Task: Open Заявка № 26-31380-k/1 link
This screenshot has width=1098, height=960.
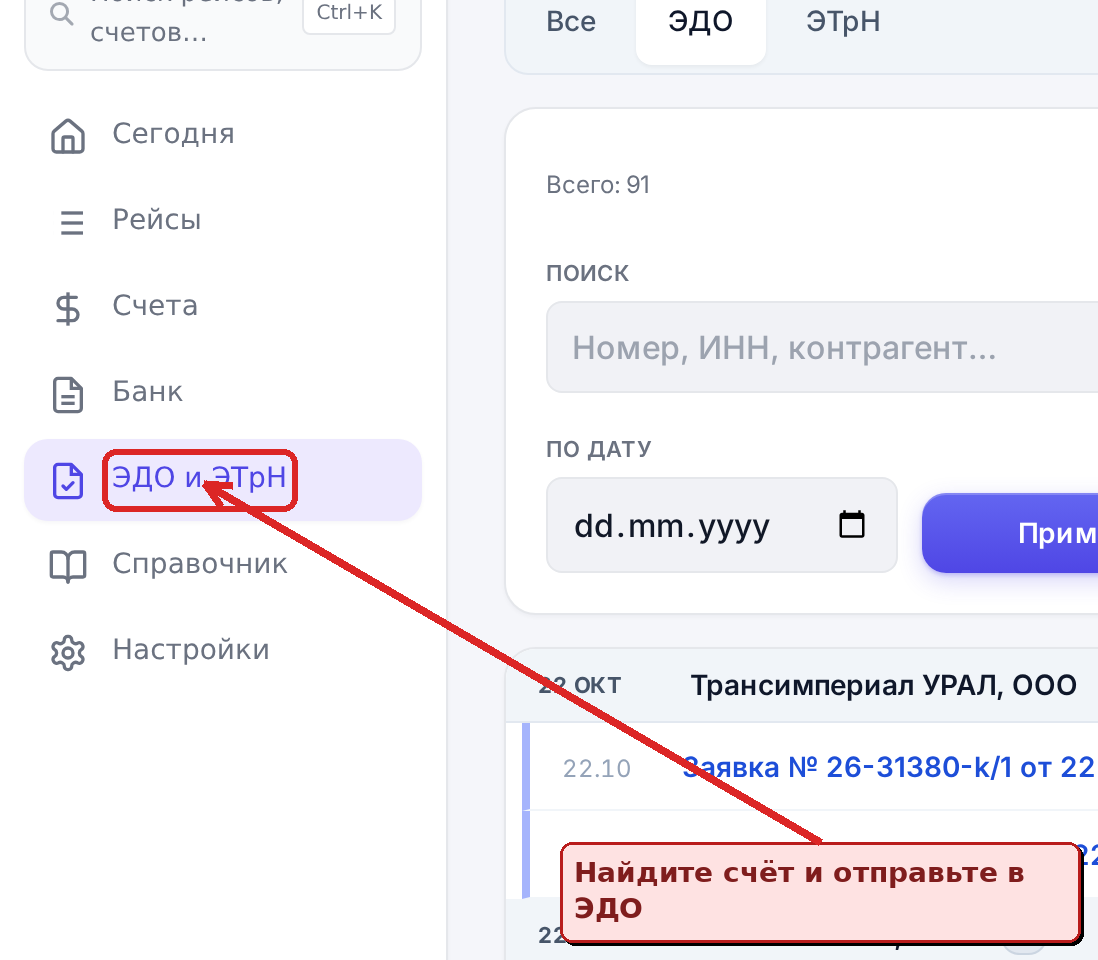Action: (889, 767)
